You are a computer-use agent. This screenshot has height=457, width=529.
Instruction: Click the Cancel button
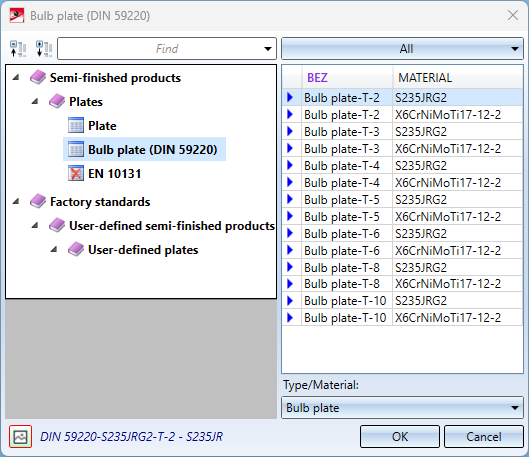[x=484, y=437]
